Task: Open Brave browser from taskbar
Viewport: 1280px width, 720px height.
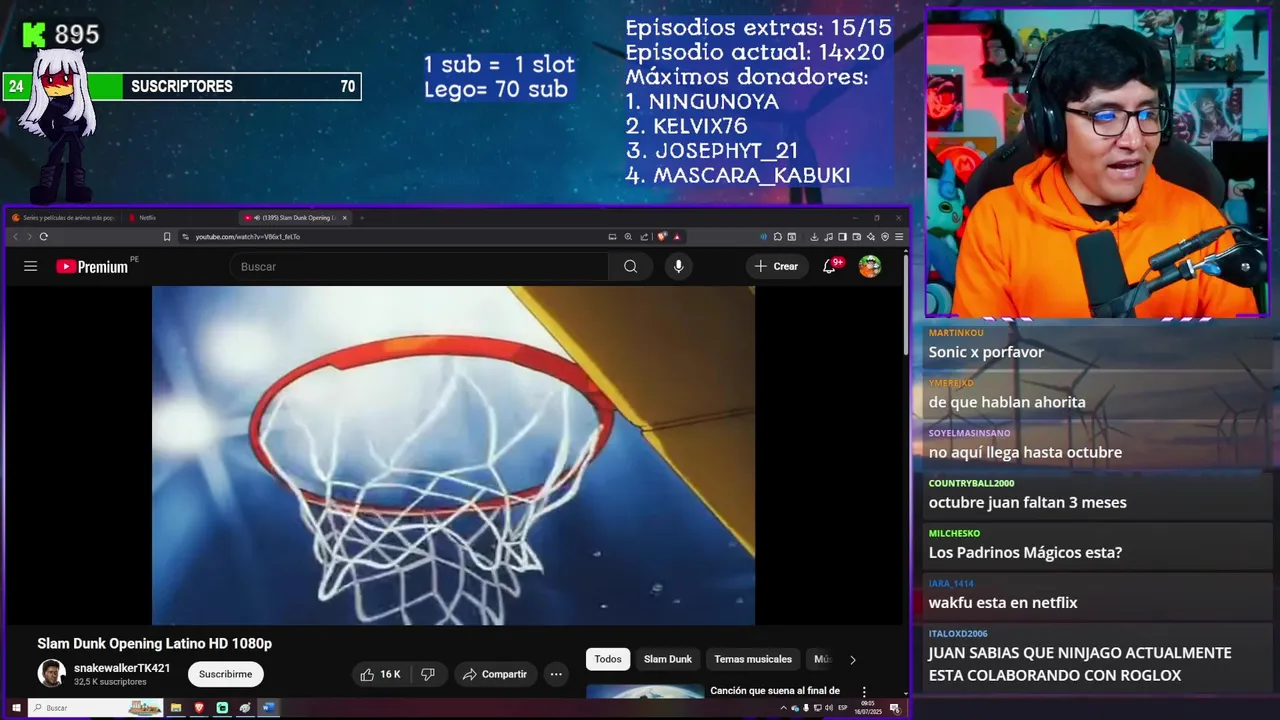Action: (x=199, y=708)
